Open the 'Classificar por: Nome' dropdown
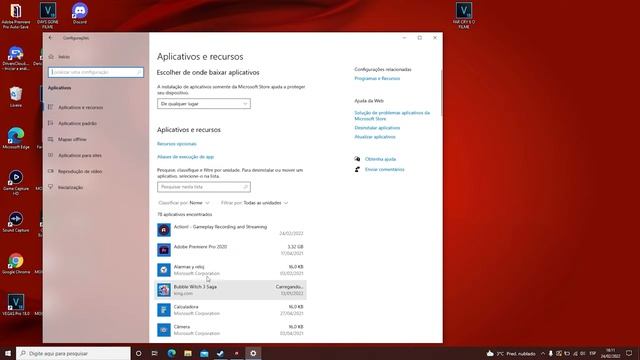Screen dimensions: 640x360 point(184,203)
